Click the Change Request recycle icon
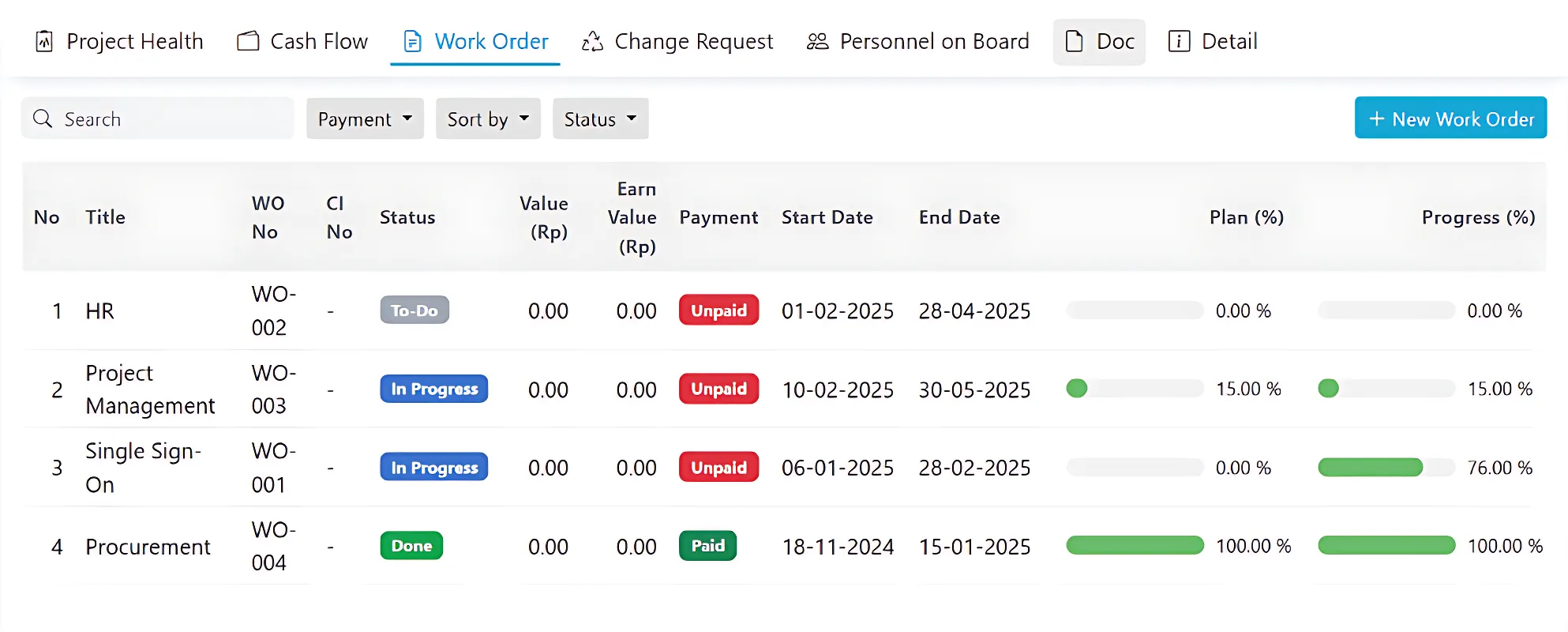This screenshot has width=1568, height=632. [592, 41]
